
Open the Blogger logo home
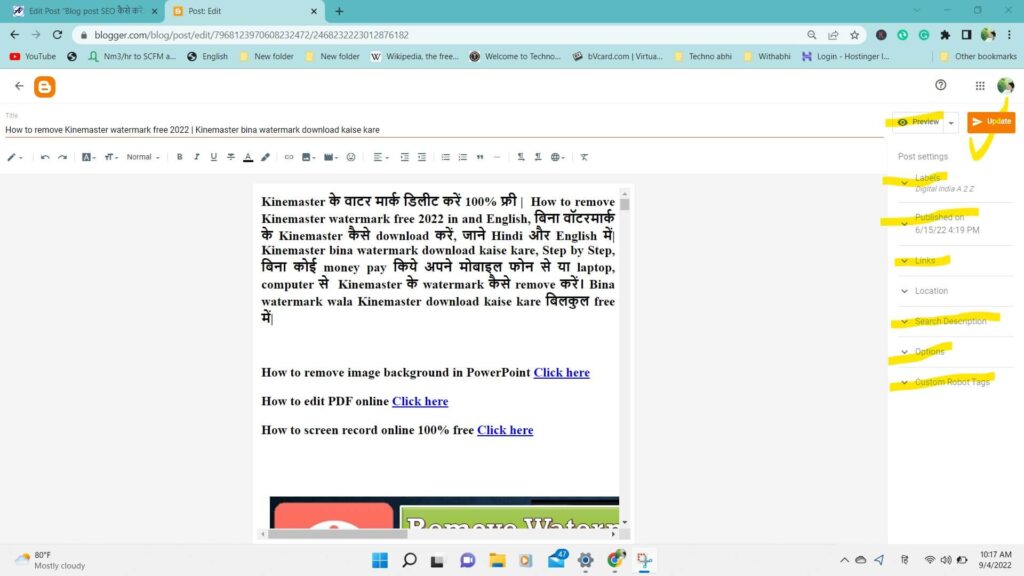tap(44, 86)
